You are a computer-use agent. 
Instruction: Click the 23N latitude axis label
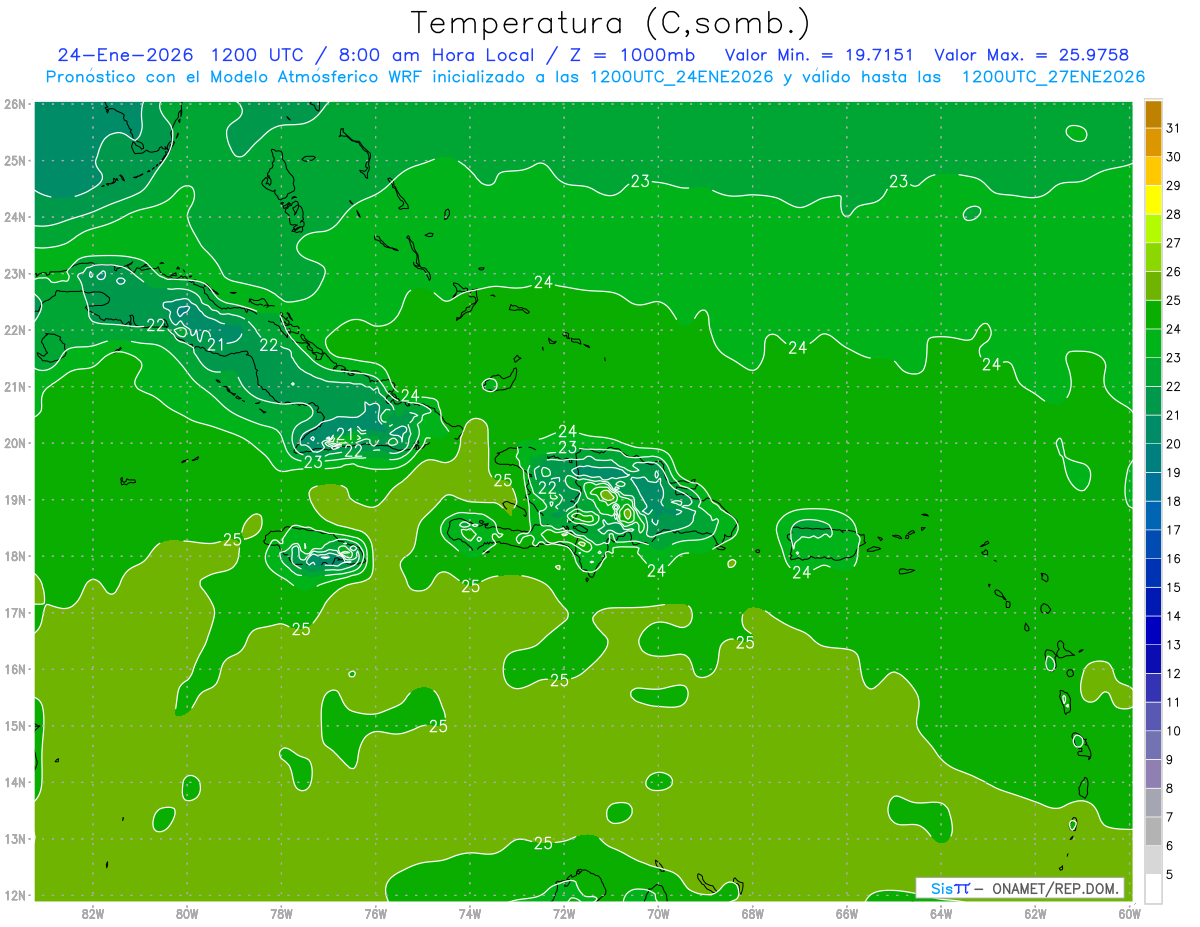tap(14, 274)
